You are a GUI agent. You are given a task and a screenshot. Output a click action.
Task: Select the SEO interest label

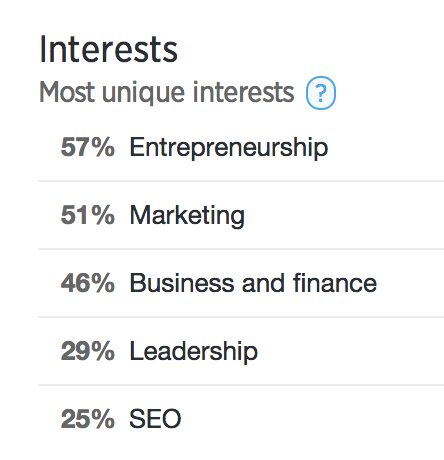[155, 419]
